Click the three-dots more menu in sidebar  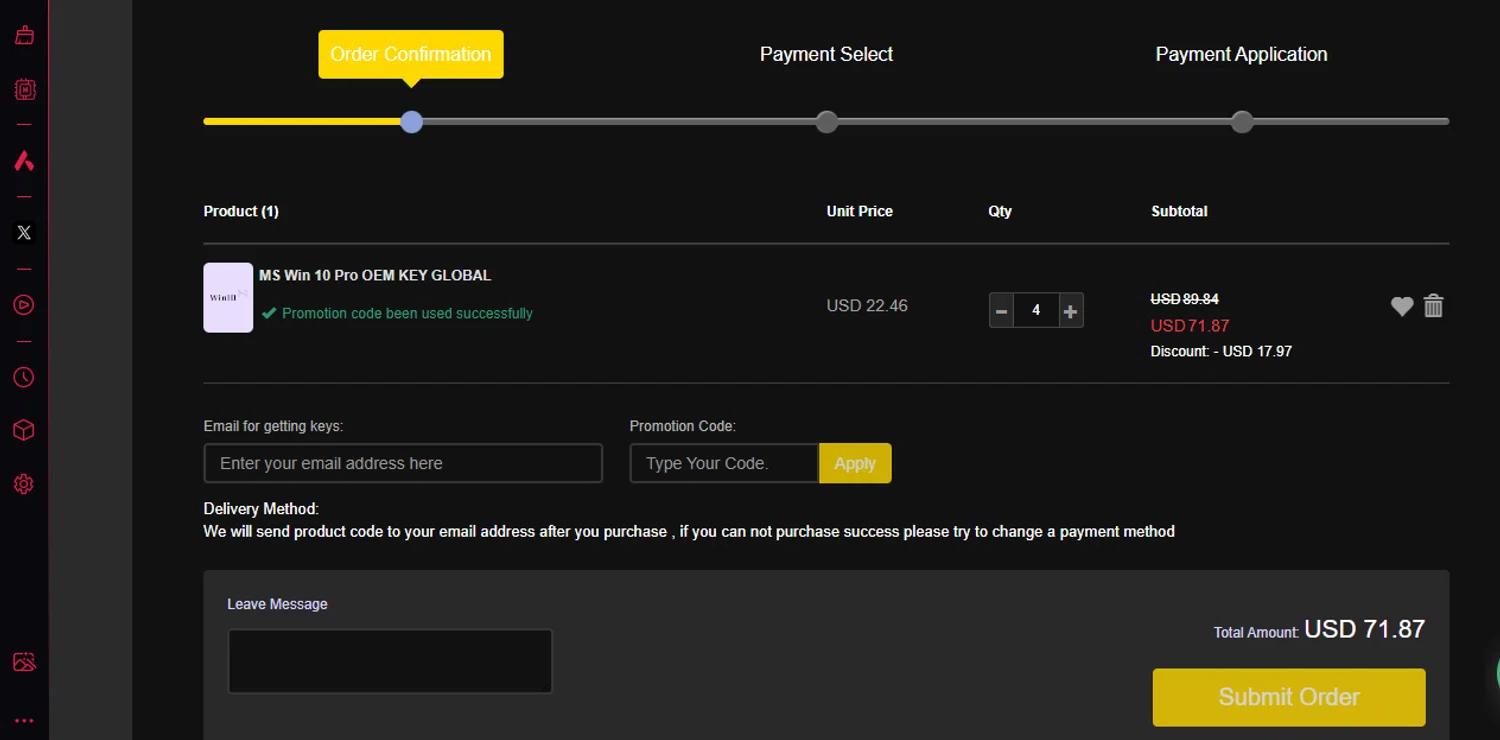pyautogui.click(x=24, y=721)
